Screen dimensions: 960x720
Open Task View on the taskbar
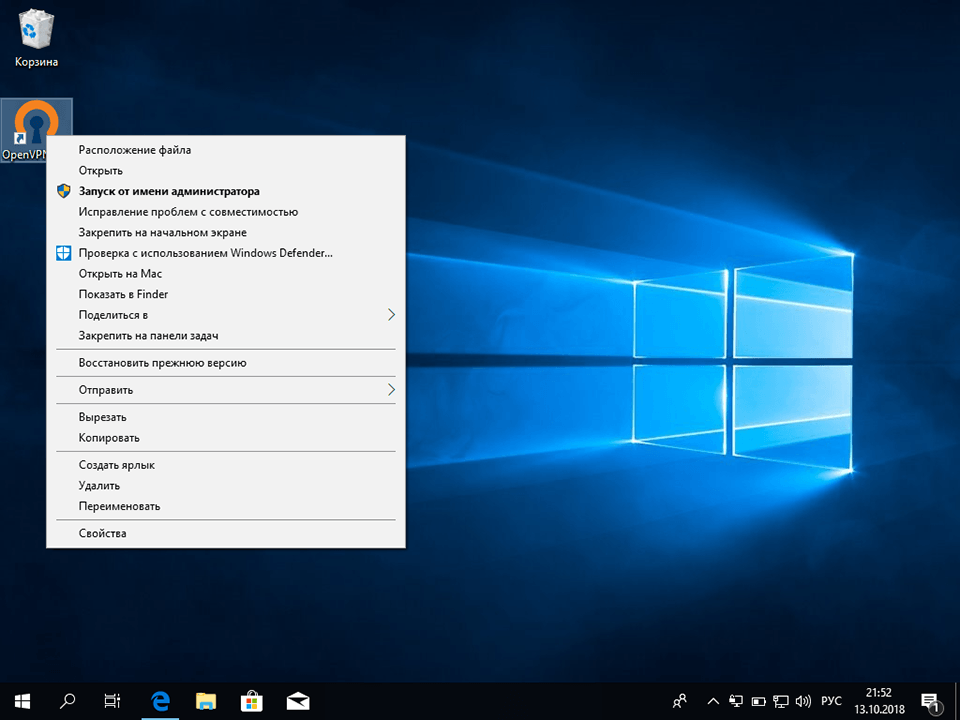112,701
